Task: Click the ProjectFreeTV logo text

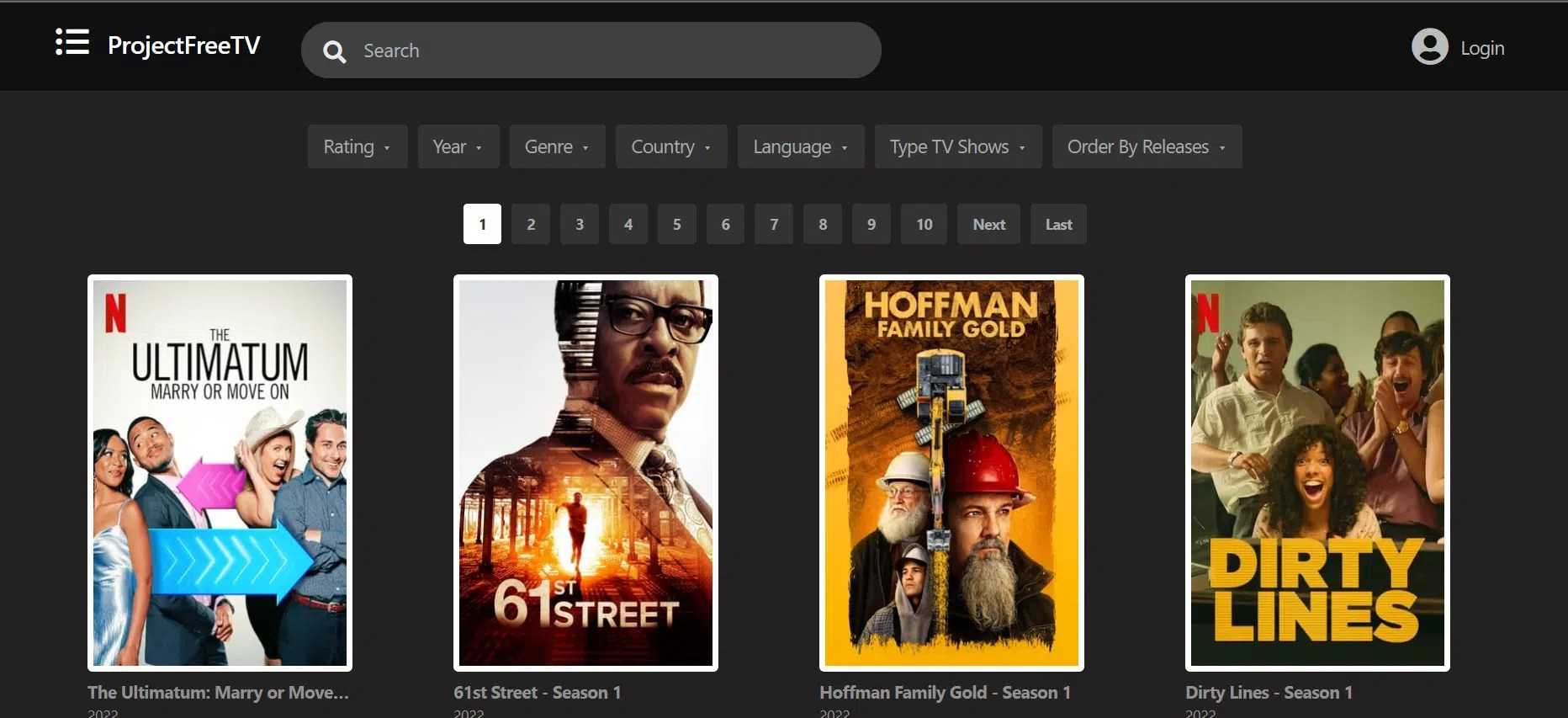Action: point(184,45)
